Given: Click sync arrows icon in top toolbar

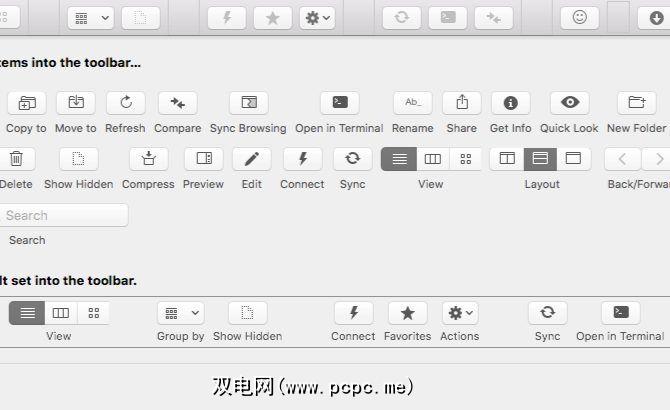Looking at the screenshot, I should point(402,18).
